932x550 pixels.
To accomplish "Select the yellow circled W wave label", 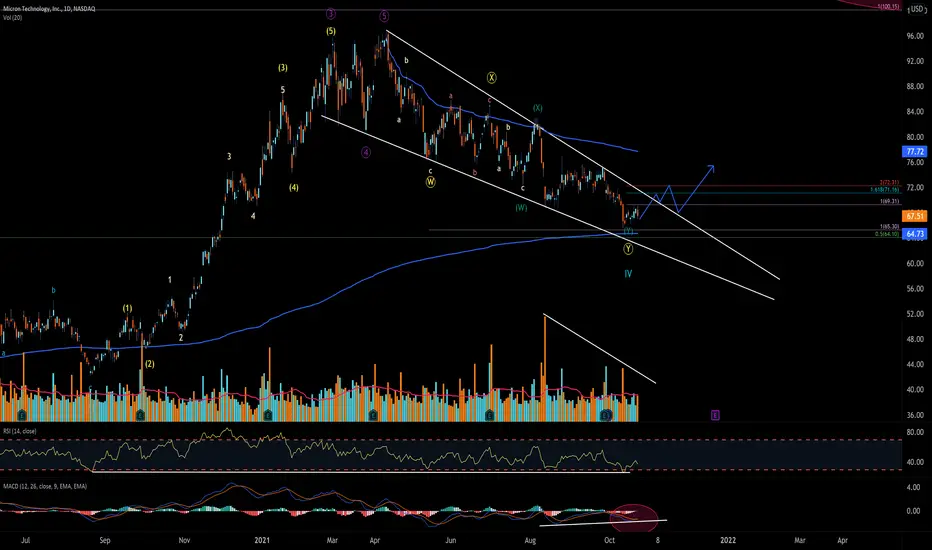I will [x=430, y=182].
